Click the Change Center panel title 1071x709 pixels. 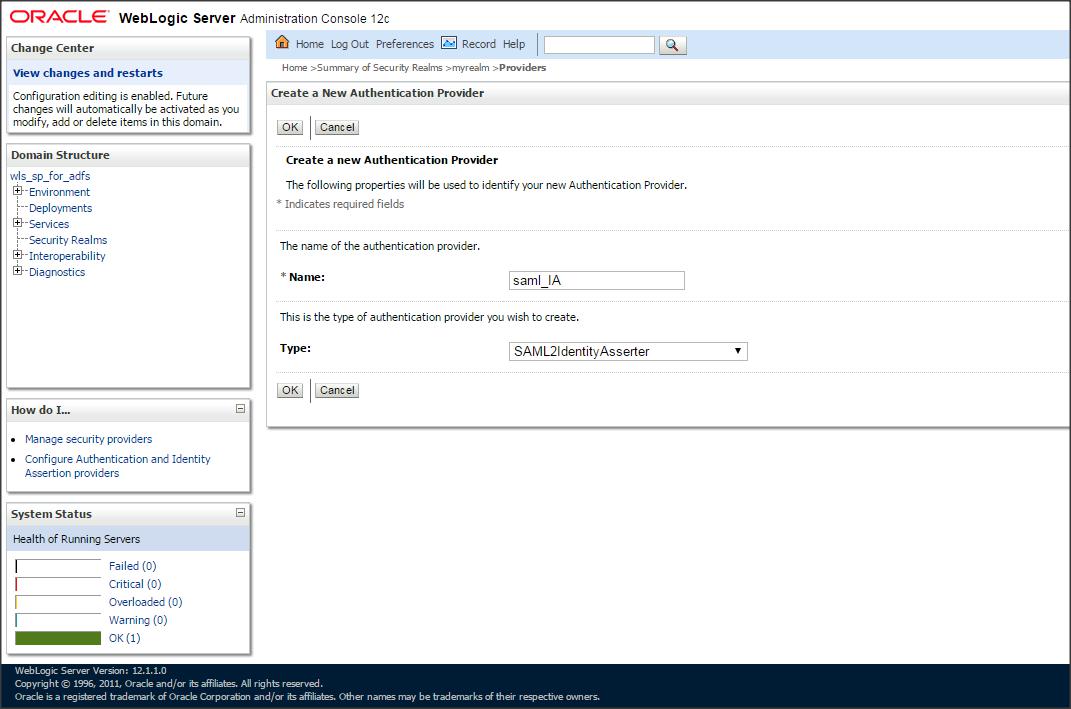pos(53,48)
